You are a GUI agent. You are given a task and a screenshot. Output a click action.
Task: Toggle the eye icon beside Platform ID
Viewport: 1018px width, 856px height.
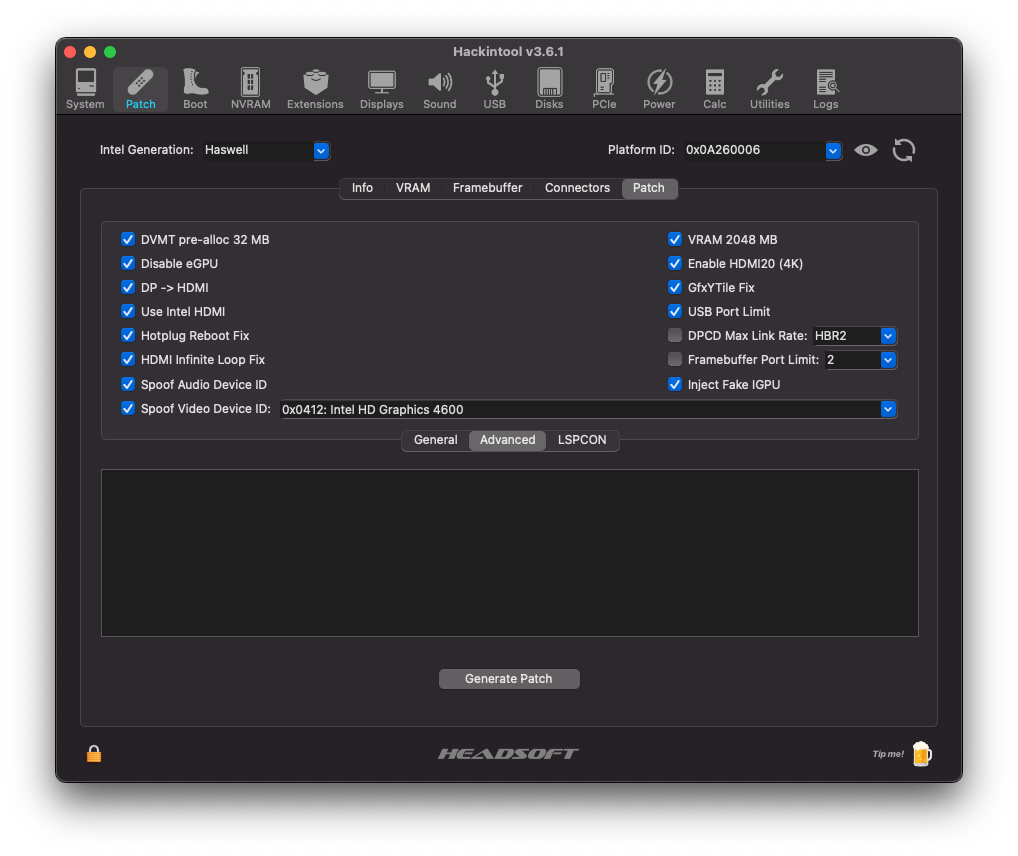866,150
